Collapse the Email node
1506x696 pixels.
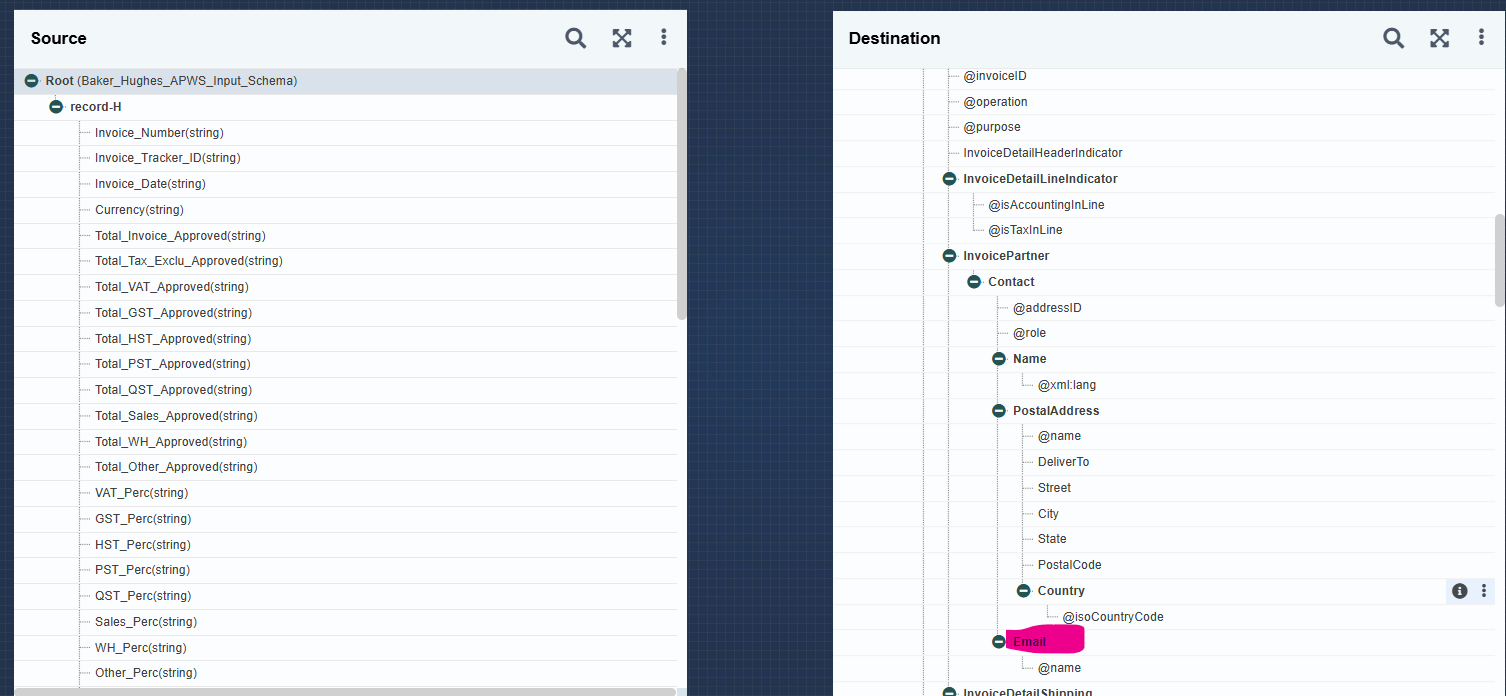[998, 642]
